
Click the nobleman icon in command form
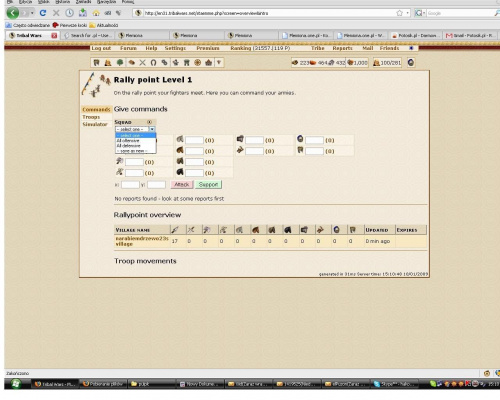click(300, 150)
